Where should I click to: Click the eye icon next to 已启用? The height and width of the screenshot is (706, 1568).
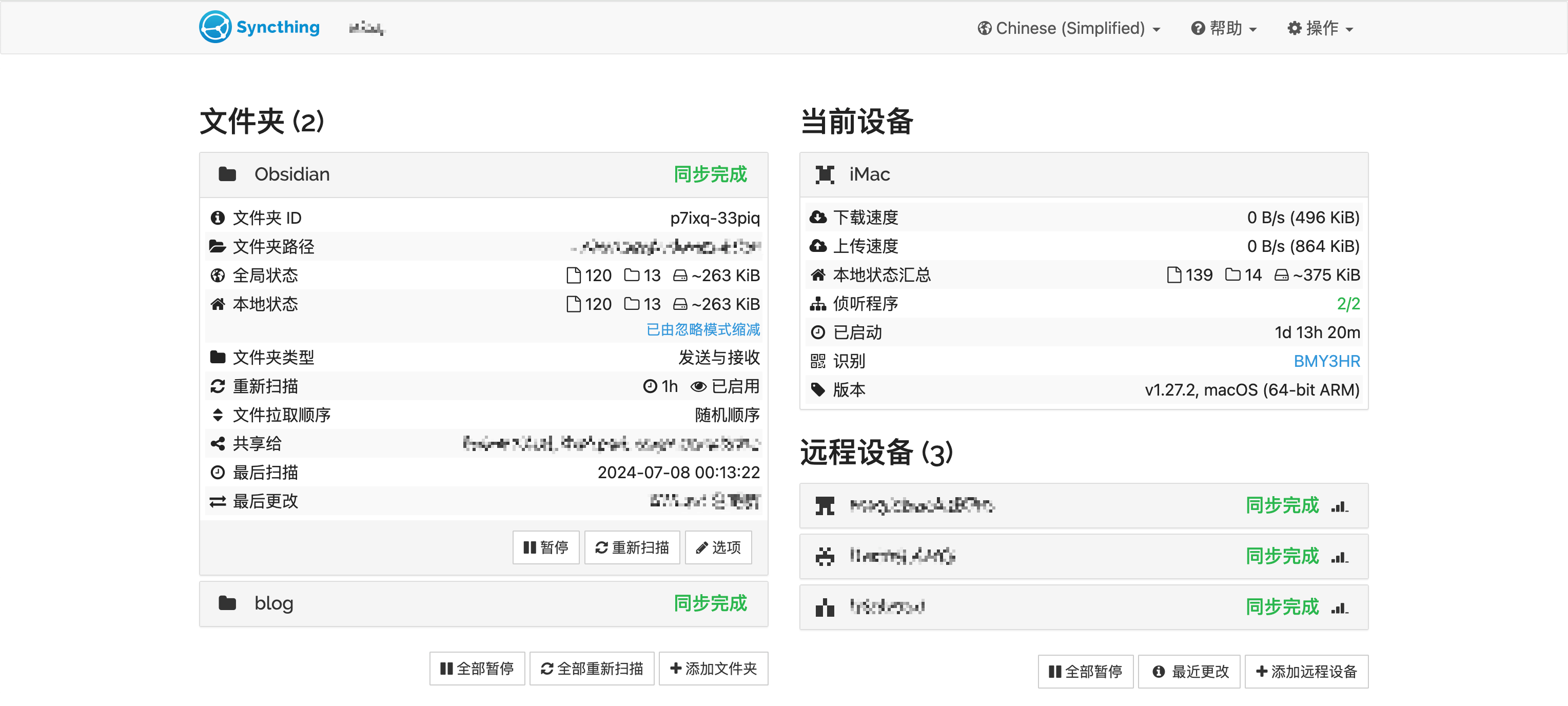pyautogui.click(x=698, y=386)
